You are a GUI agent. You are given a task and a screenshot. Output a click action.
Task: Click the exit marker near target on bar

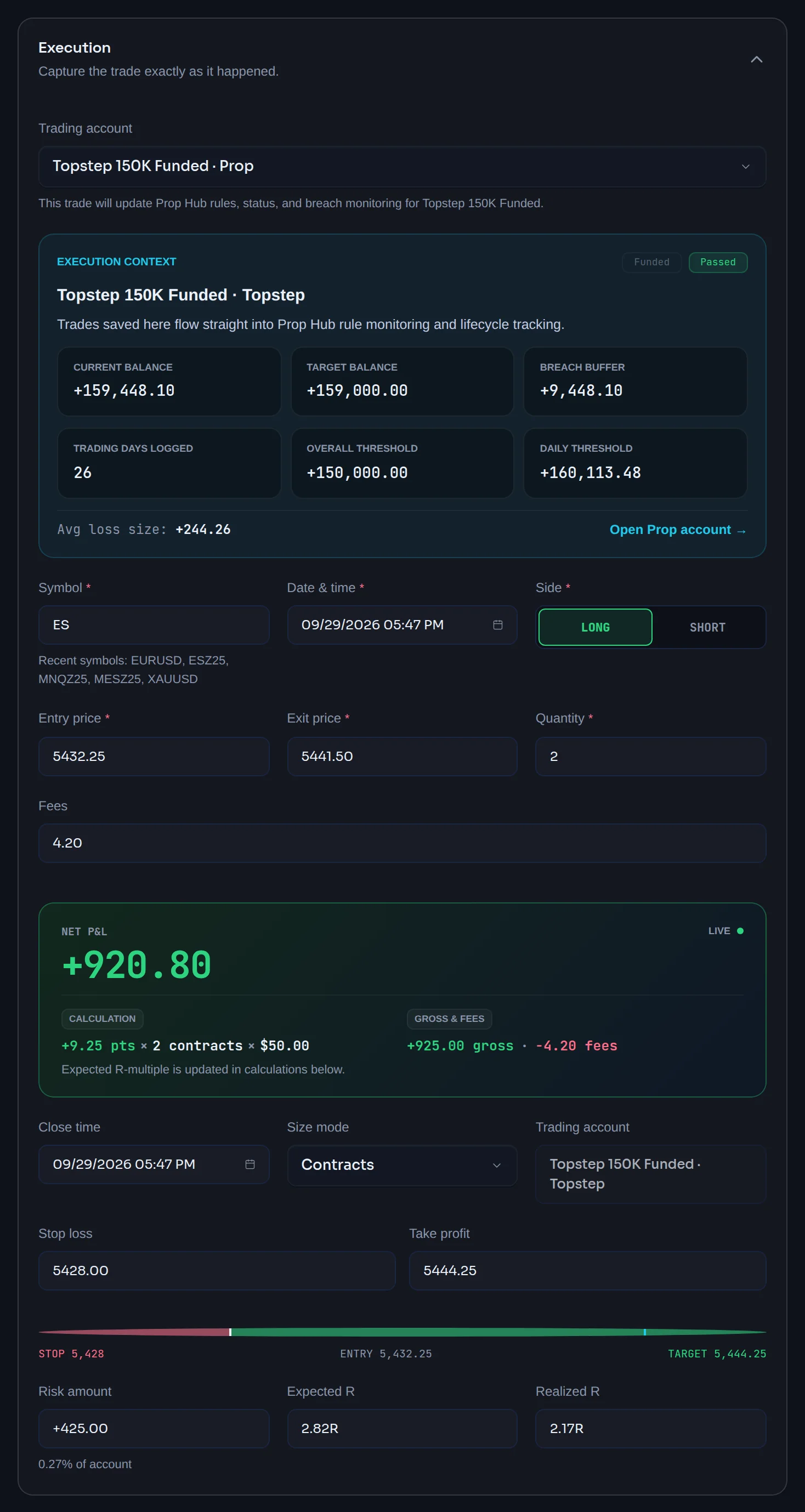[645, 1332]
